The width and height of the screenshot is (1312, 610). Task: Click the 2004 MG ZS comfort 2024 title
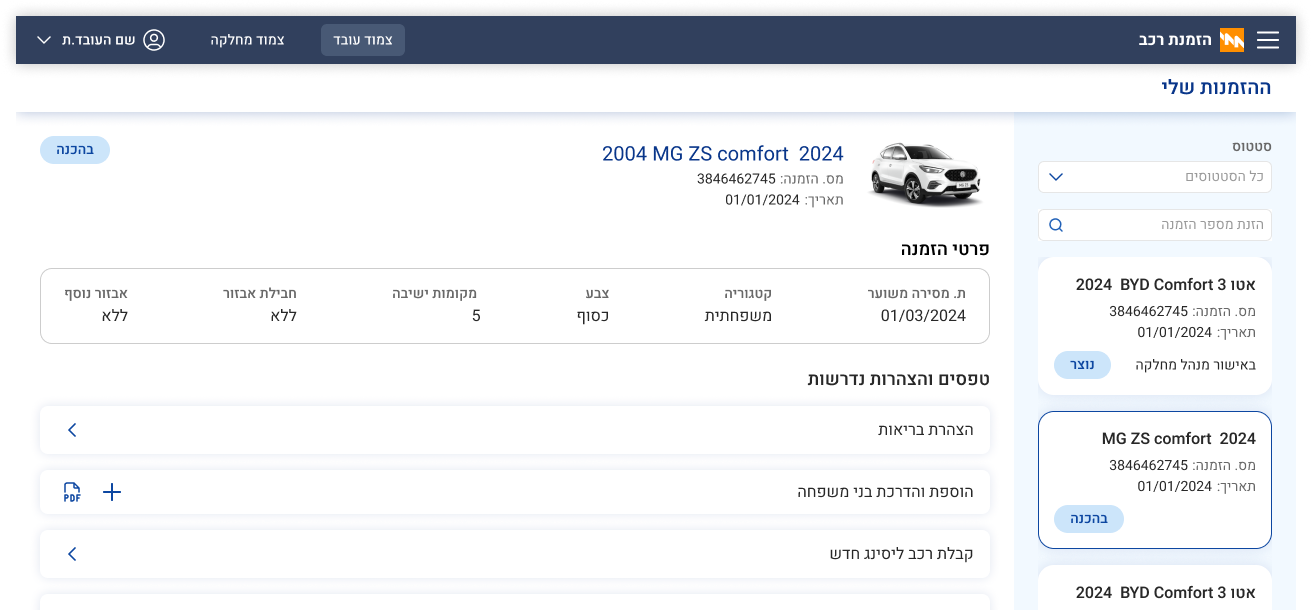tap(722, 154)
